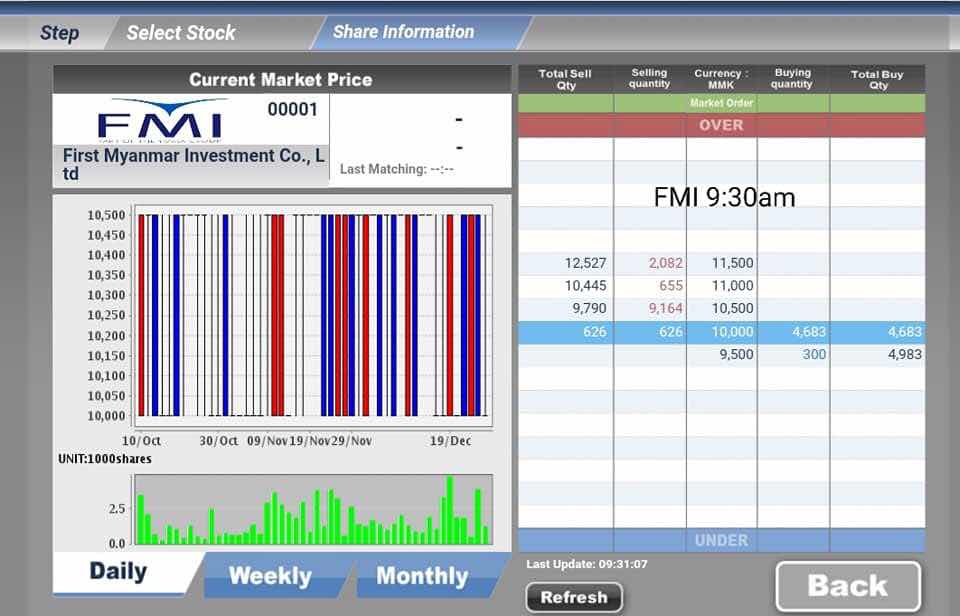960x616 pixels.
Task: Click the Currency : MMK column header
Action: (721, 79)
